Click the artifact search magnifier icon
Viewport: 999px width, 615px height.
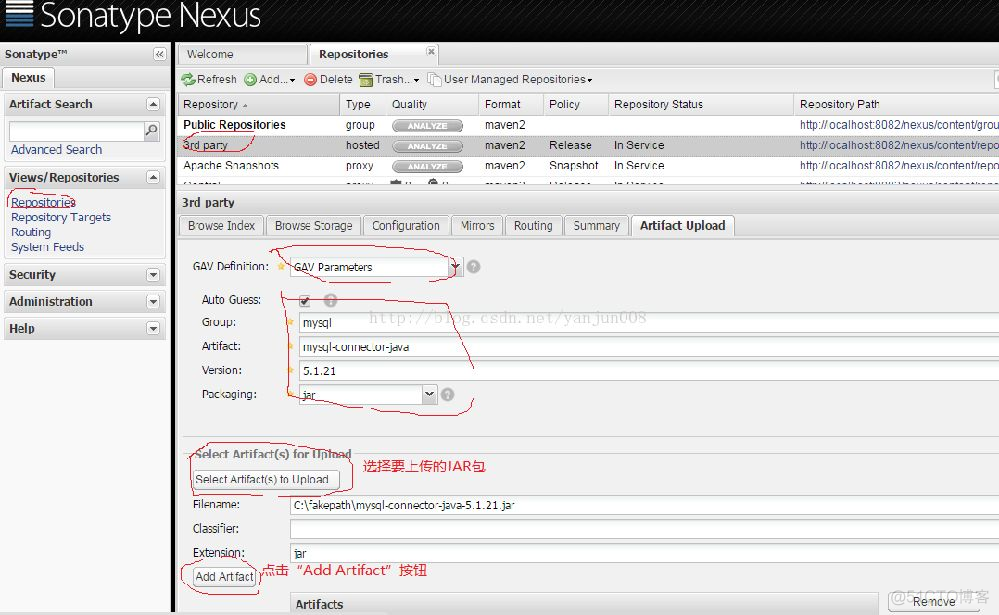tap(152, 131)
